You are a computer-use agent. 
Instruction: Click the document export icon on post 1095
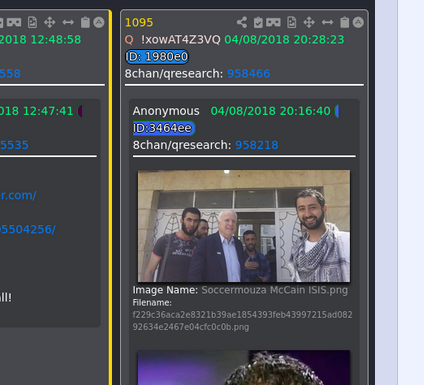click(x=292, y=22)
